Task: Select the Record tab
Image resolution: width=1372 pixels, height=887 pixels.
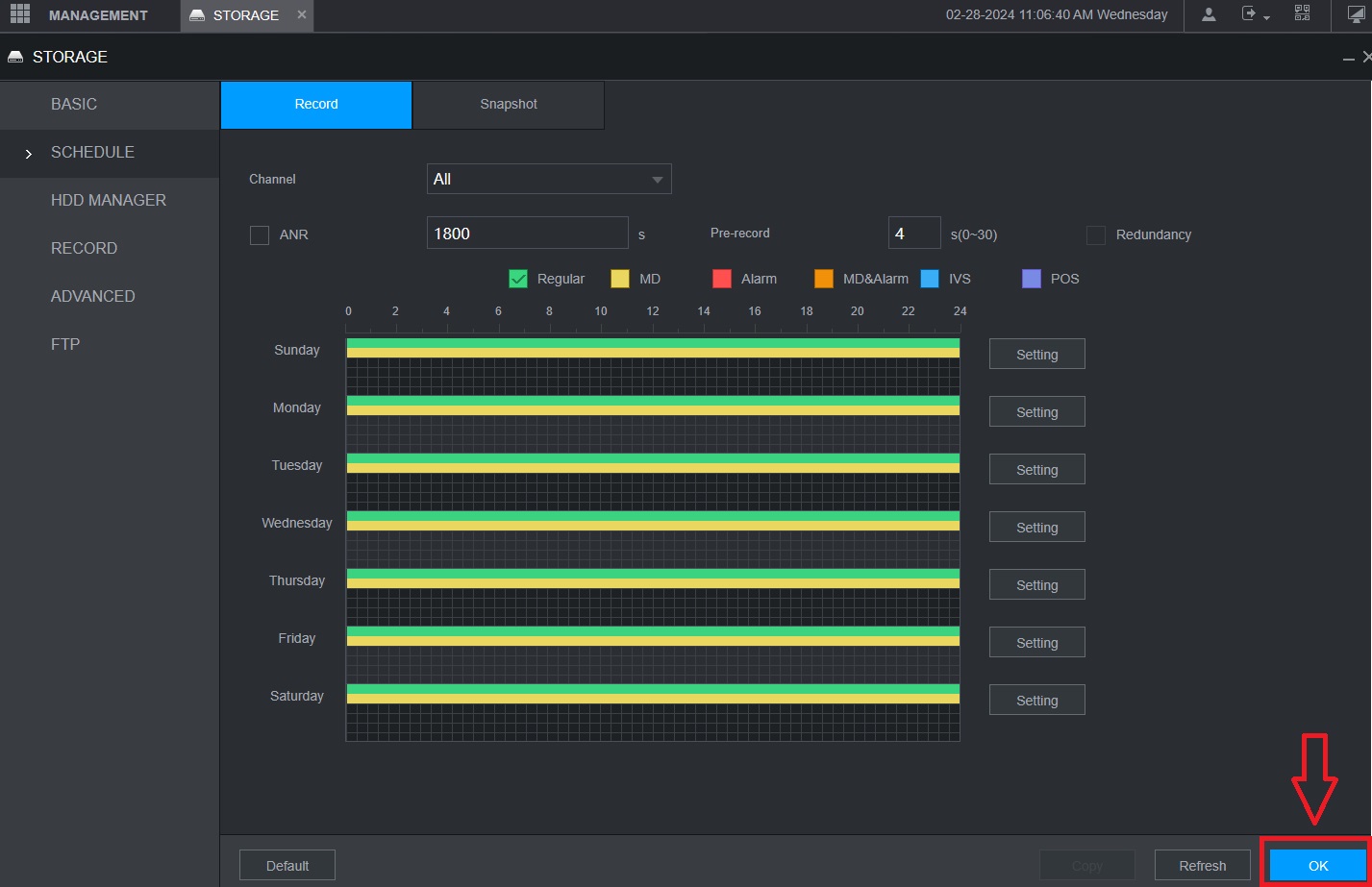Action: point(316,104)
